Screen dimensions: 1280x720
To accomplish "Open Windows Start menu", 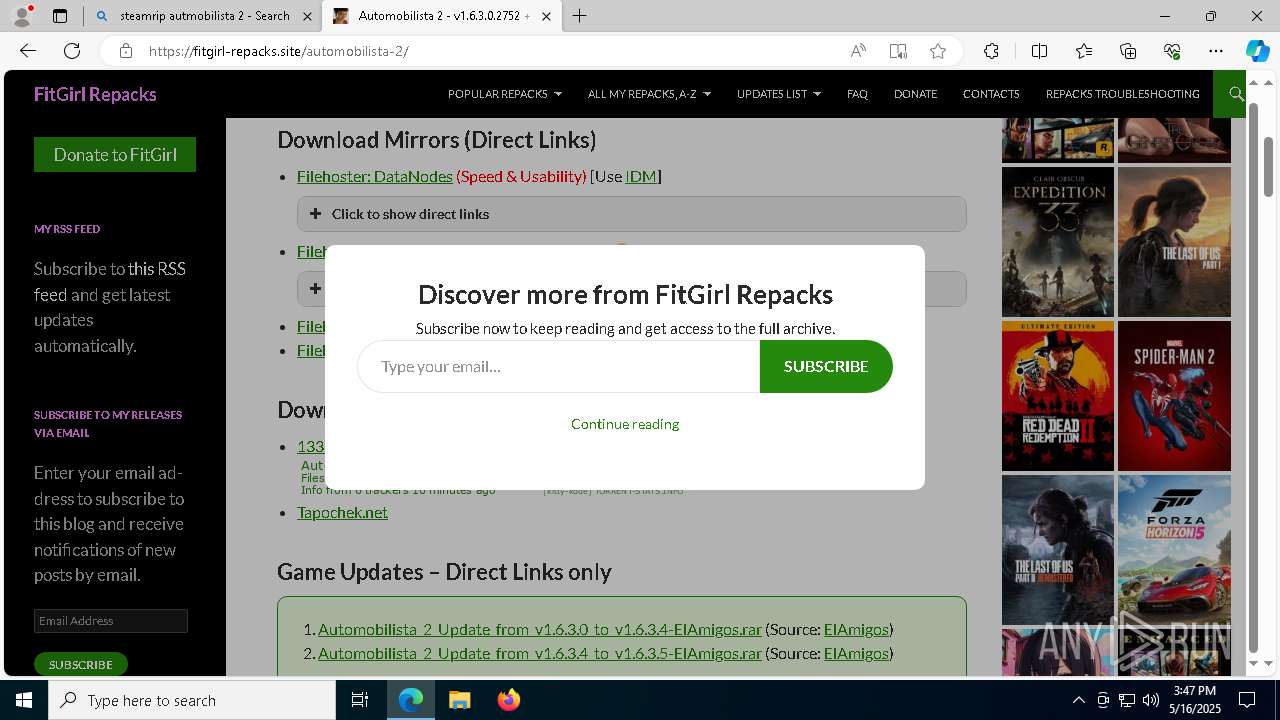I will [24, 700].
